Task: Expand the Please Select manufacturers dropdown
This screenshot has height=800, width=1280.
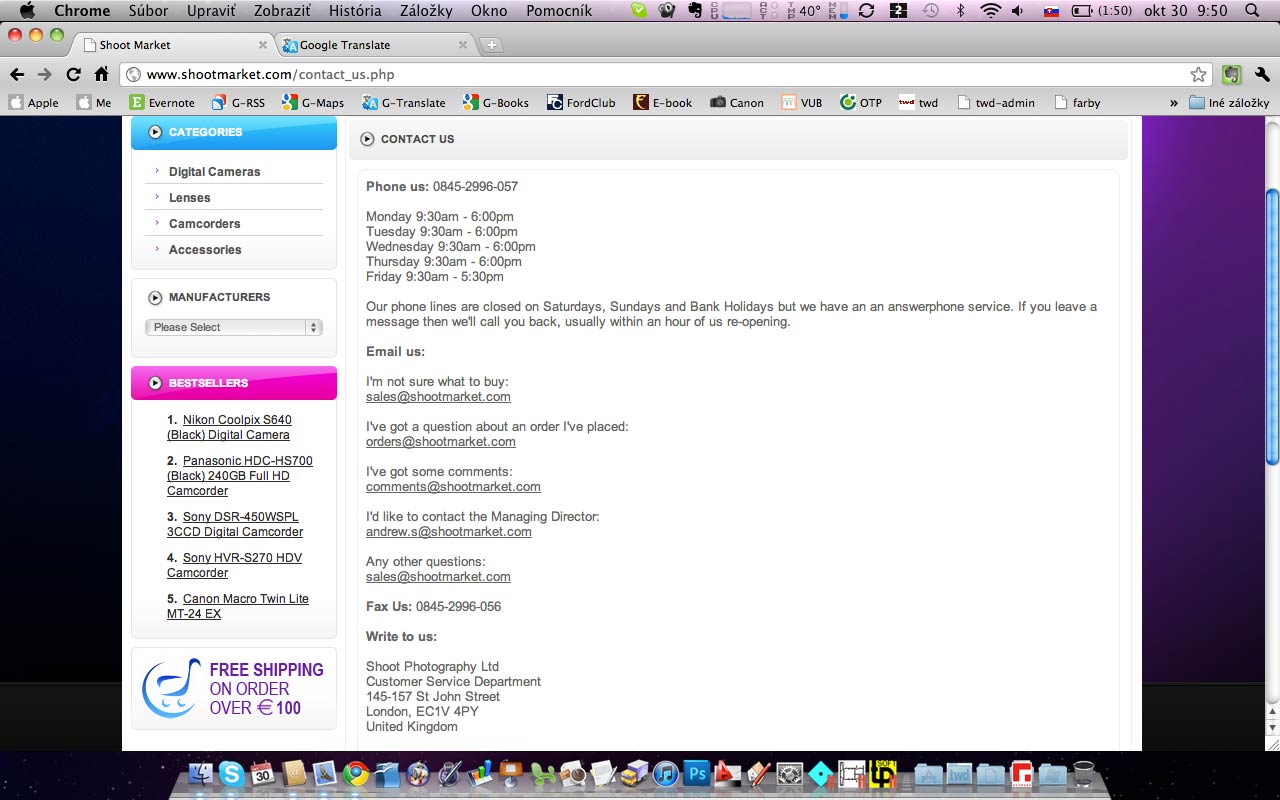Action: point(233,327)
